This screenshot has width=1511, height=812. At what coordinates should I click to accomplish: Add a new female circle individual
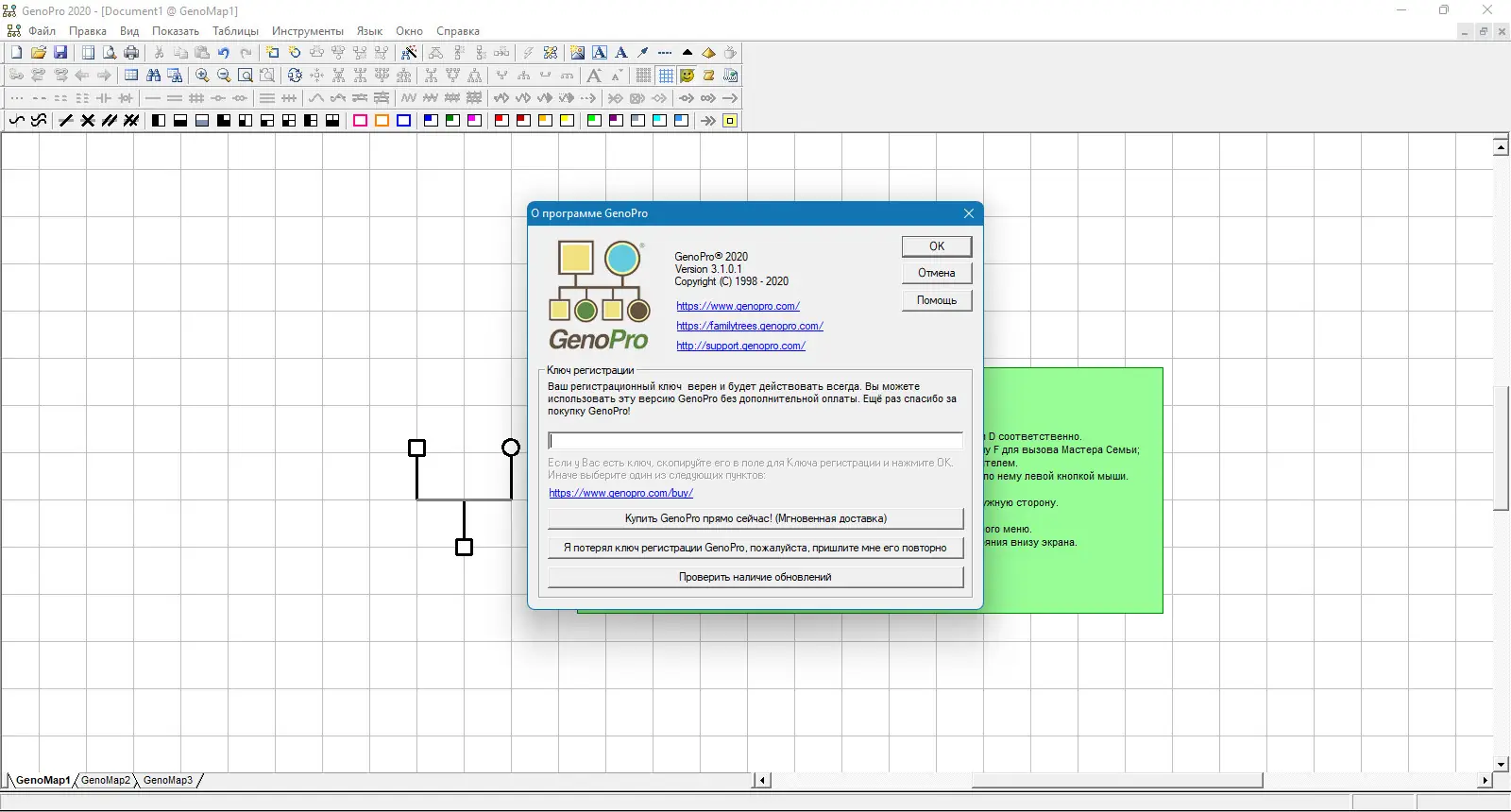[295, 53]
